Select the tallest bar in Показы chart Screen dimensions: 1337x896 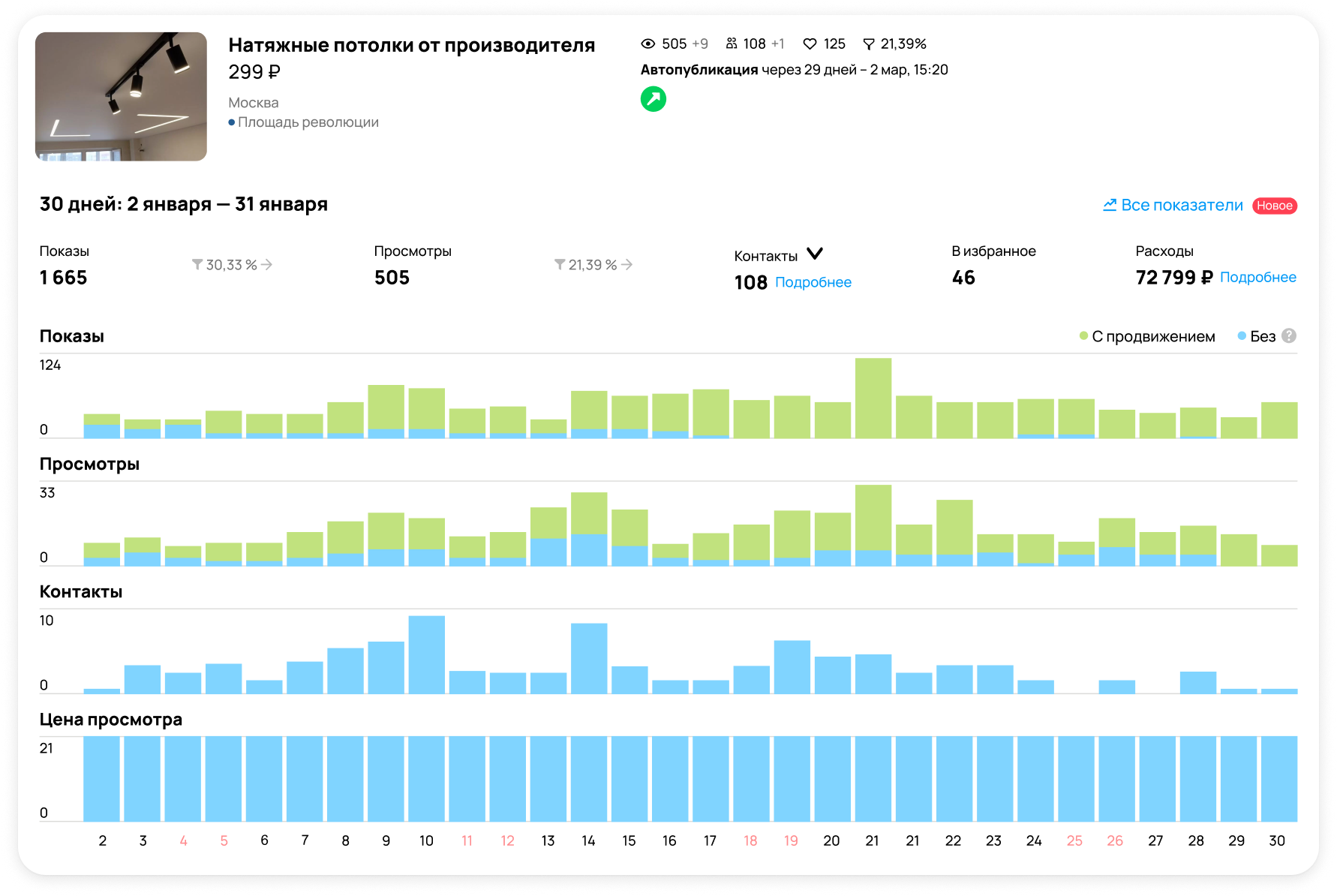click(873, 398)
